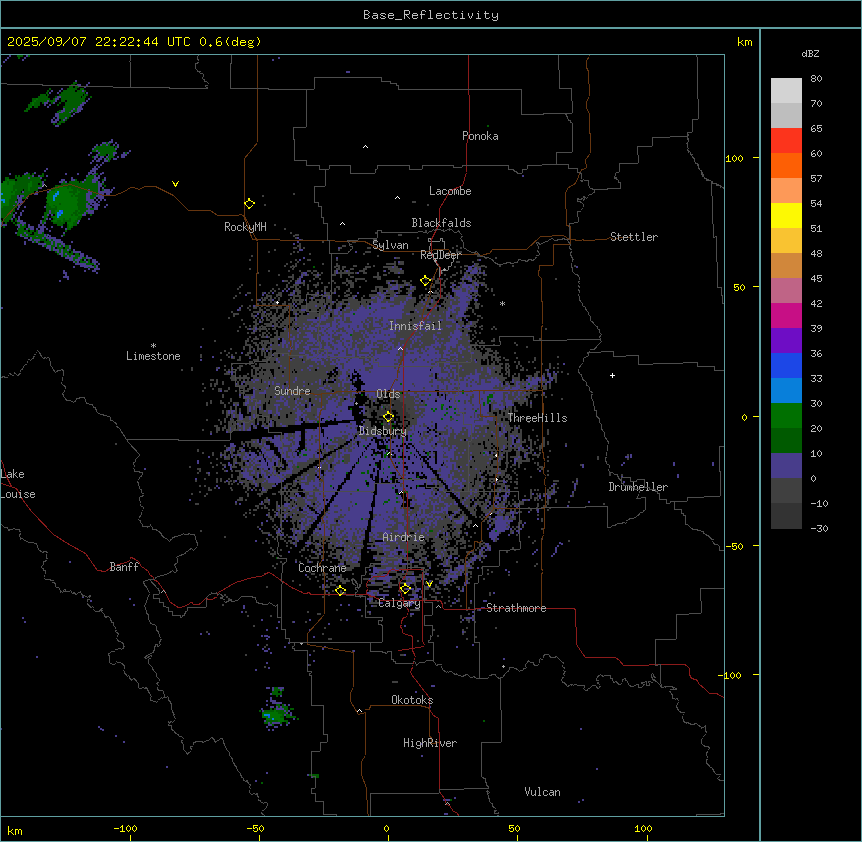Click the yellow marker above Calgary label
Viewport: 862px width, 842px height.
[405, 588]
